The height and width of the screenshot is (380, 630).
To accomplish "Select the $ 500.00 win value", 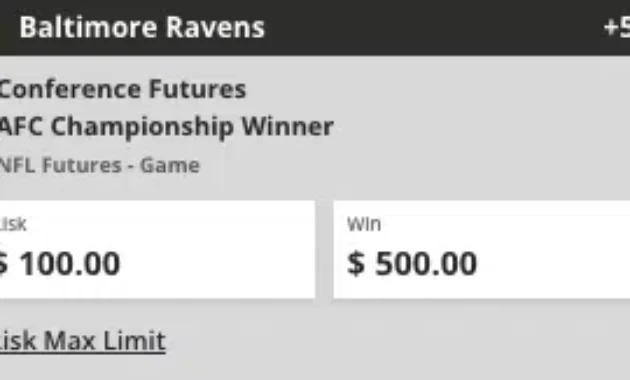I will 412,264.
